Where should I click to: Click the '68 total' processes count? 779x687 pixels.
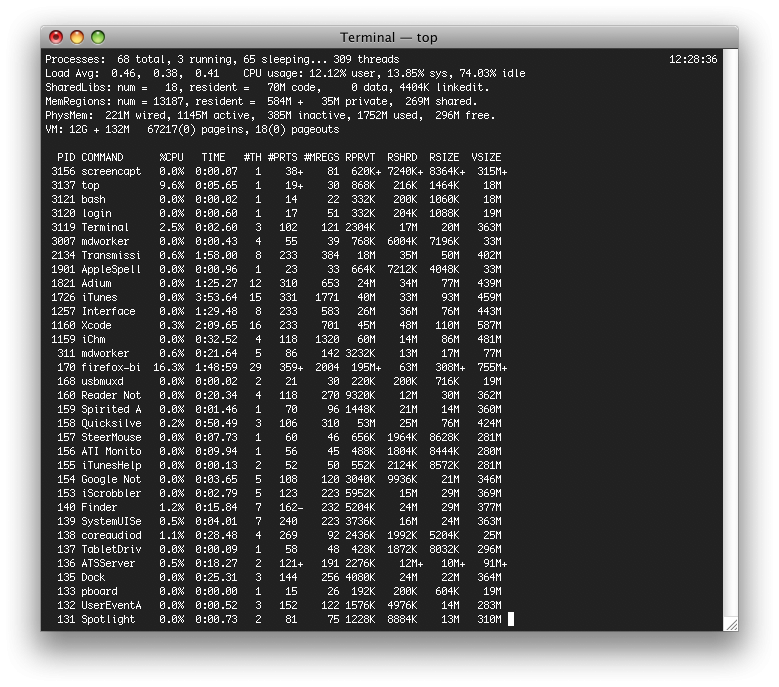pyautogui.click(x=141, y=60)
